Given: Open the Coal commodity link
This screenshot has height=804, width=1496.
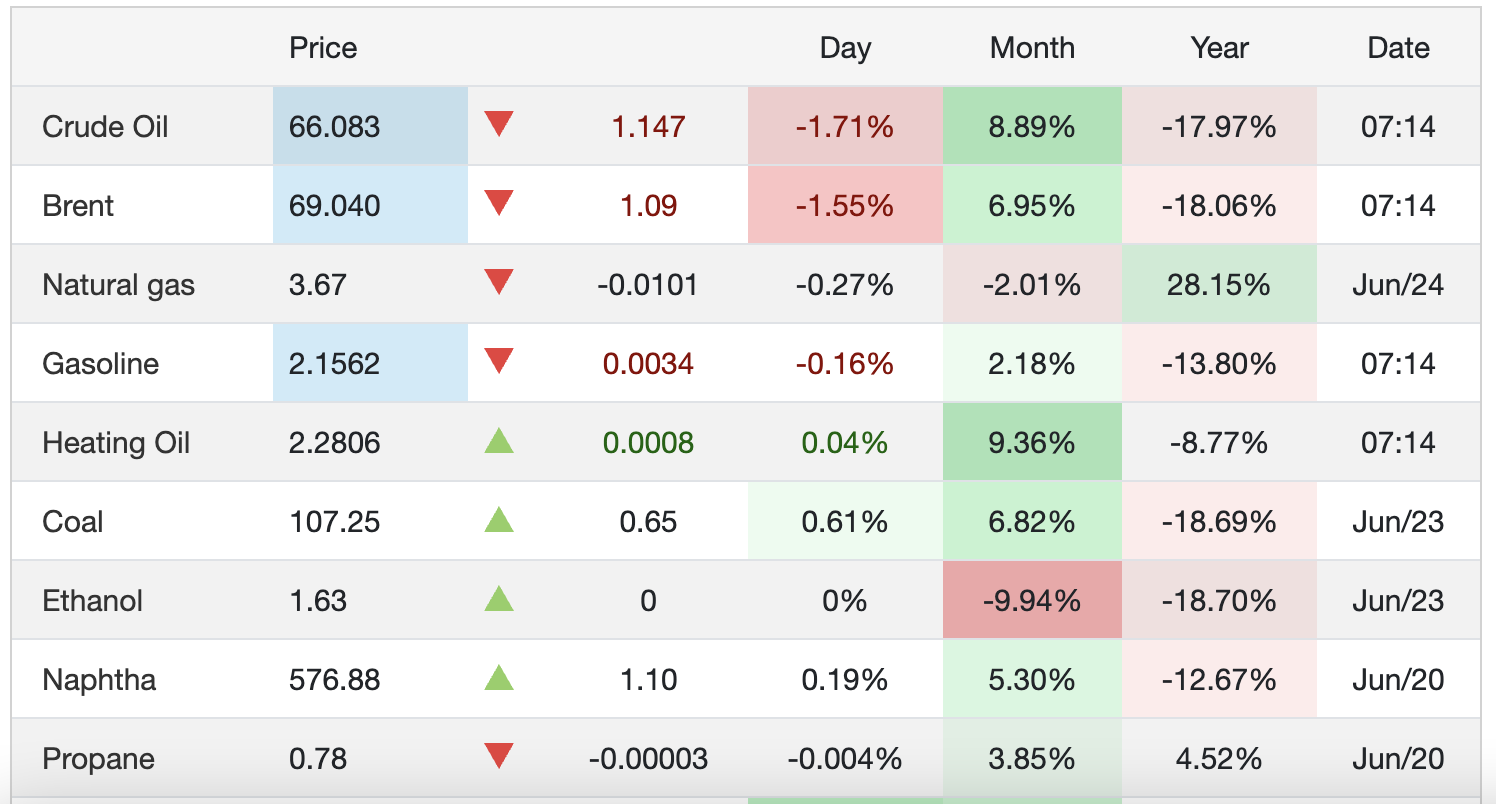Looking at the screenshot, I should coord(72,522).
